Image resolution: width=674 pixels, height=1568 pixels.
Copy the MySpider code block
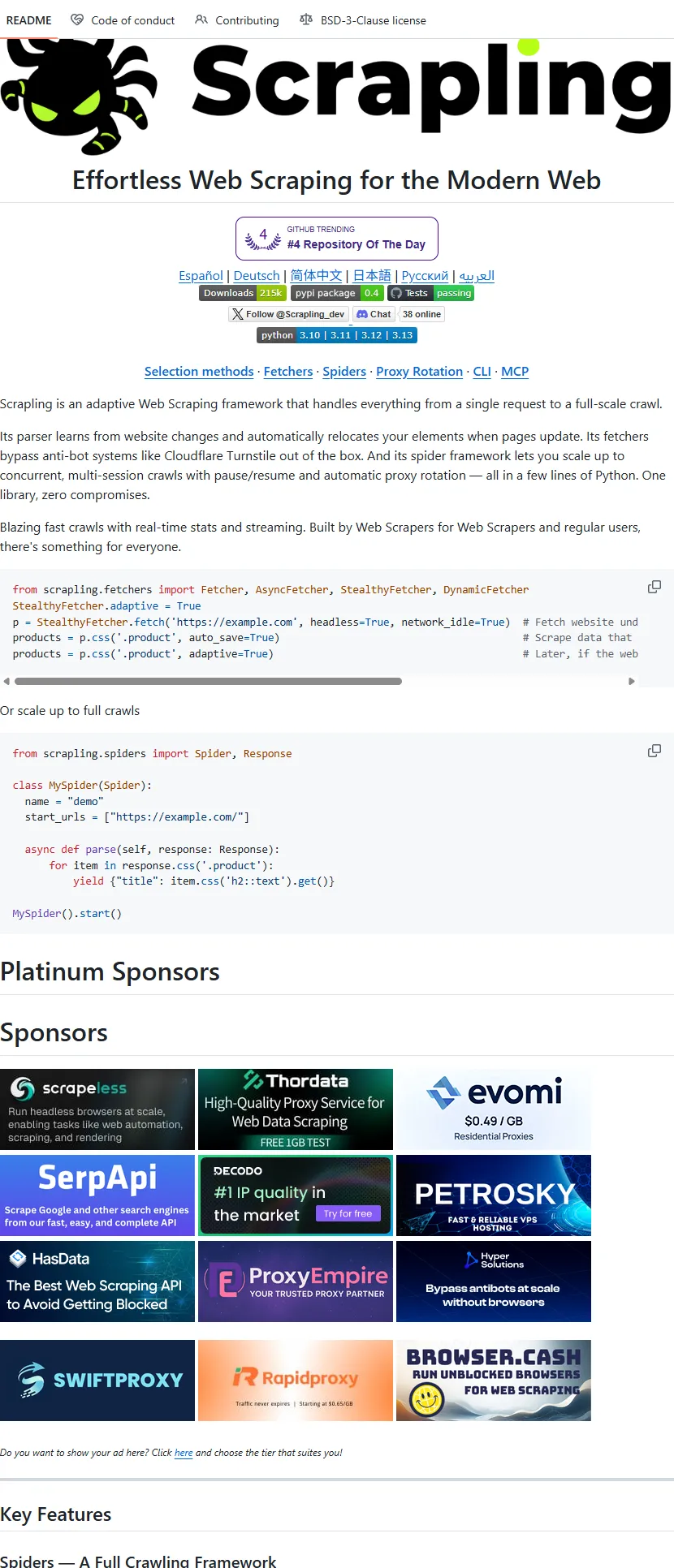click(x=654, y=751)
